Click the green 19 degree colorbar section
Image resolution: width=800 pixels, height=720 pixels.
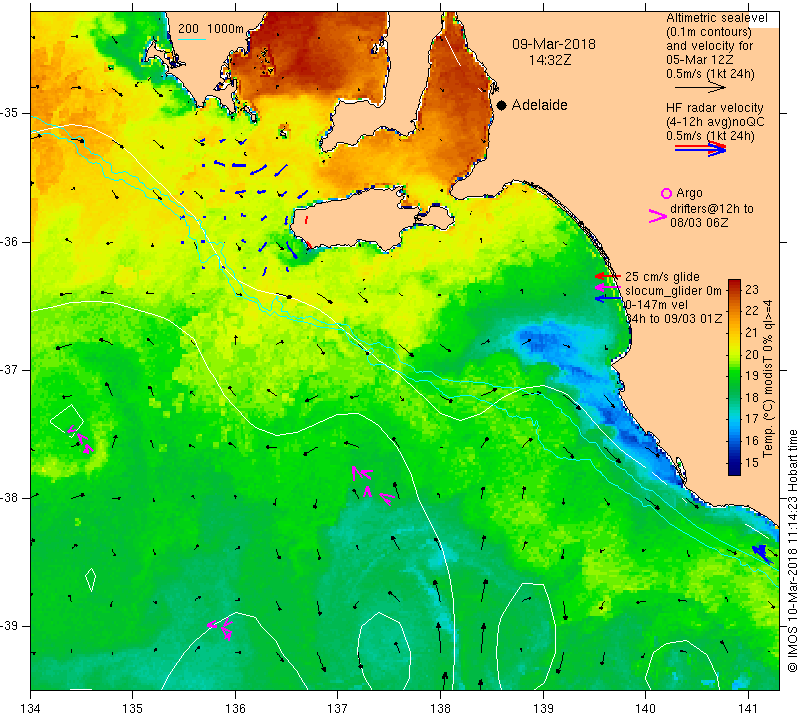(734, 375)
